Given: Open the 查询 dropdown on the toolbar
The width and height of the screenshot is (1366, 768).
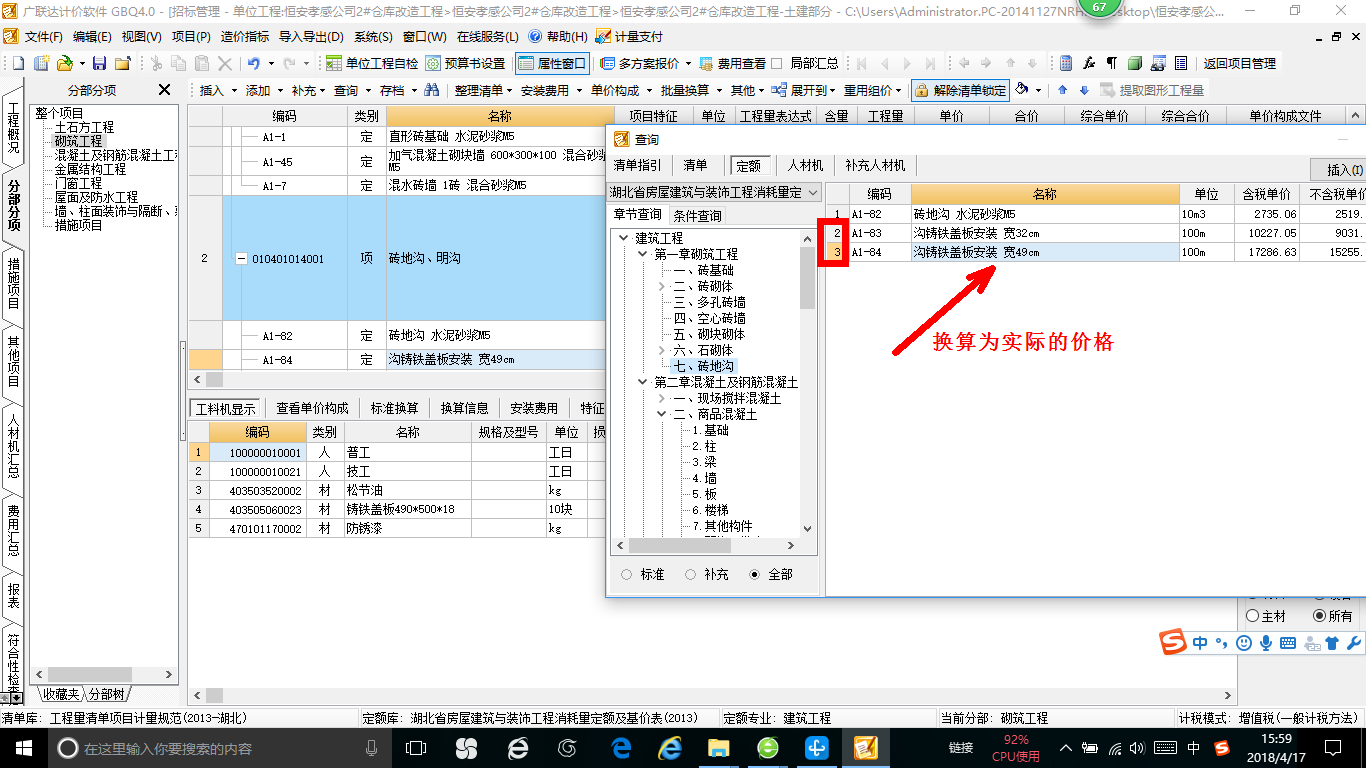Looking at the screenshot, I should tap(352, 90).
